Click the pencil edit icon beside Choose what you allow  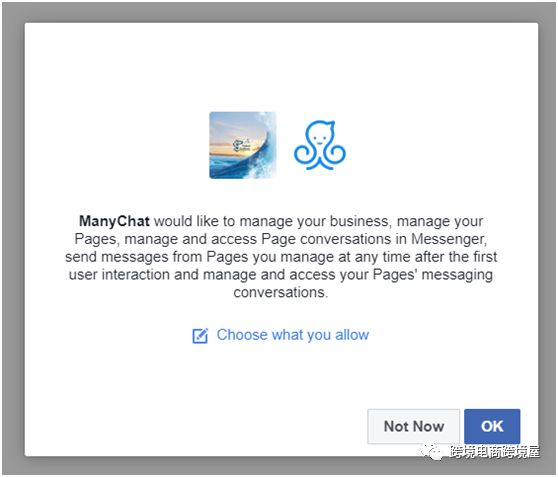(x=200, y=336)
